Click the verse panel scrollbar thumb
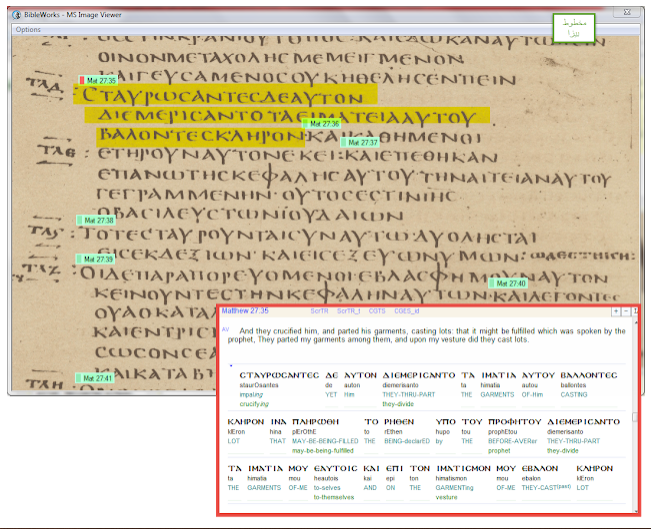 (x=635, y=417)
